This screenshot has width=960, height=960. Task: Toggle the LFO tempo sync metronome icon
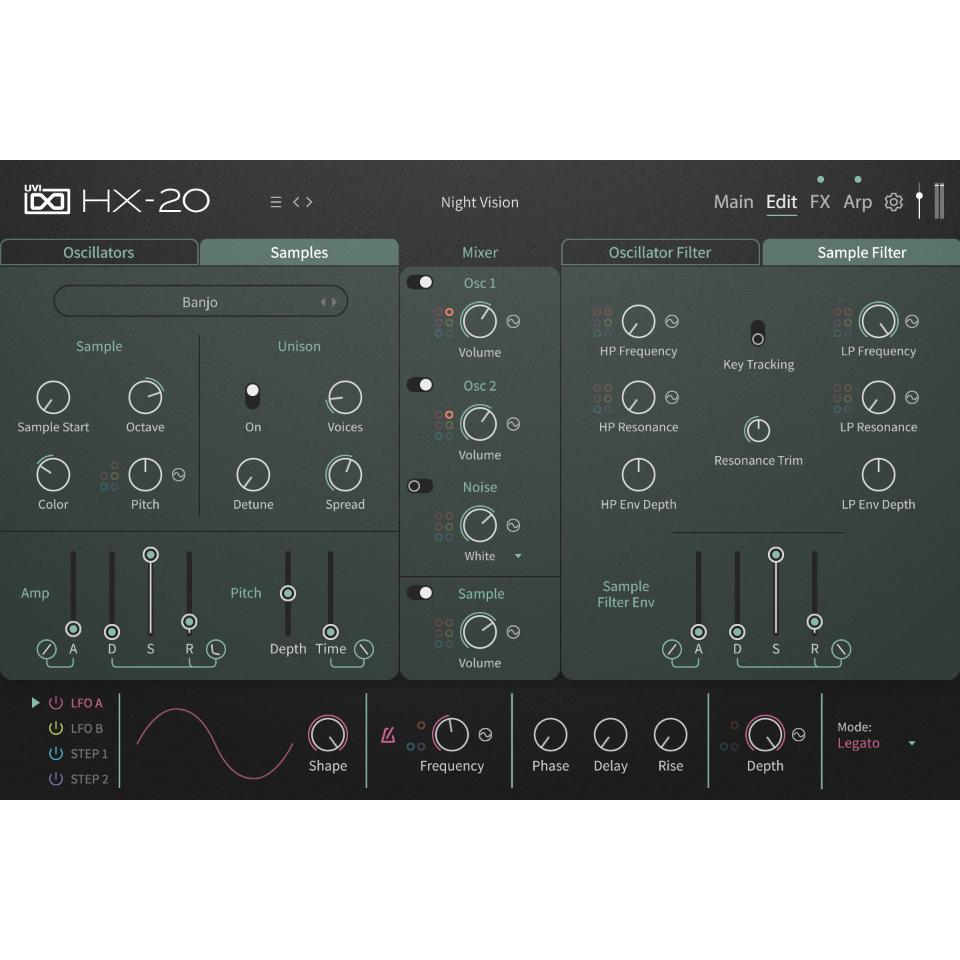pyautogui.click(x=388, y=735)
